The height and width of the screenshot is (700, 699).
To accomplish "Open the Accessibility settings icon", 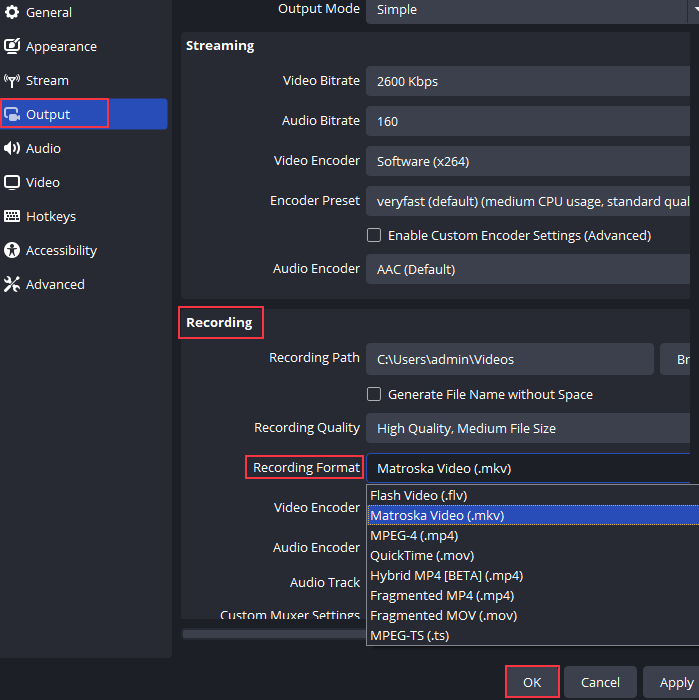I will (12, 251).
